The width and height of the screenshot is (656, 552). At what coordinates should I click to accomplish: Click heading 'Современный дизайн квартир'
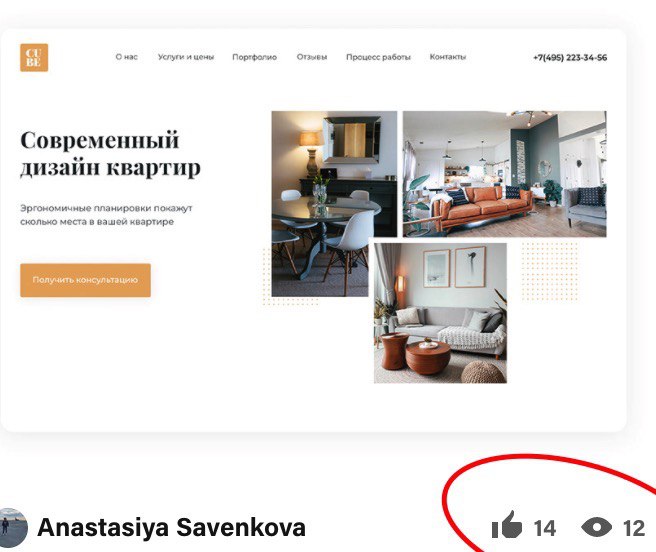[110, 154]
